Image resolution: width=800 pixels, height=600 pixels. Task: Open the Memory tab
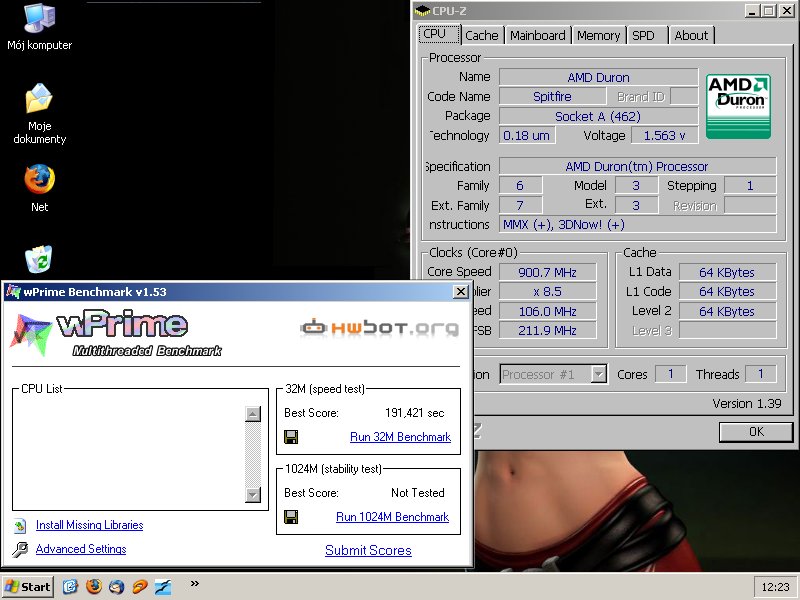tap(598, 35)
